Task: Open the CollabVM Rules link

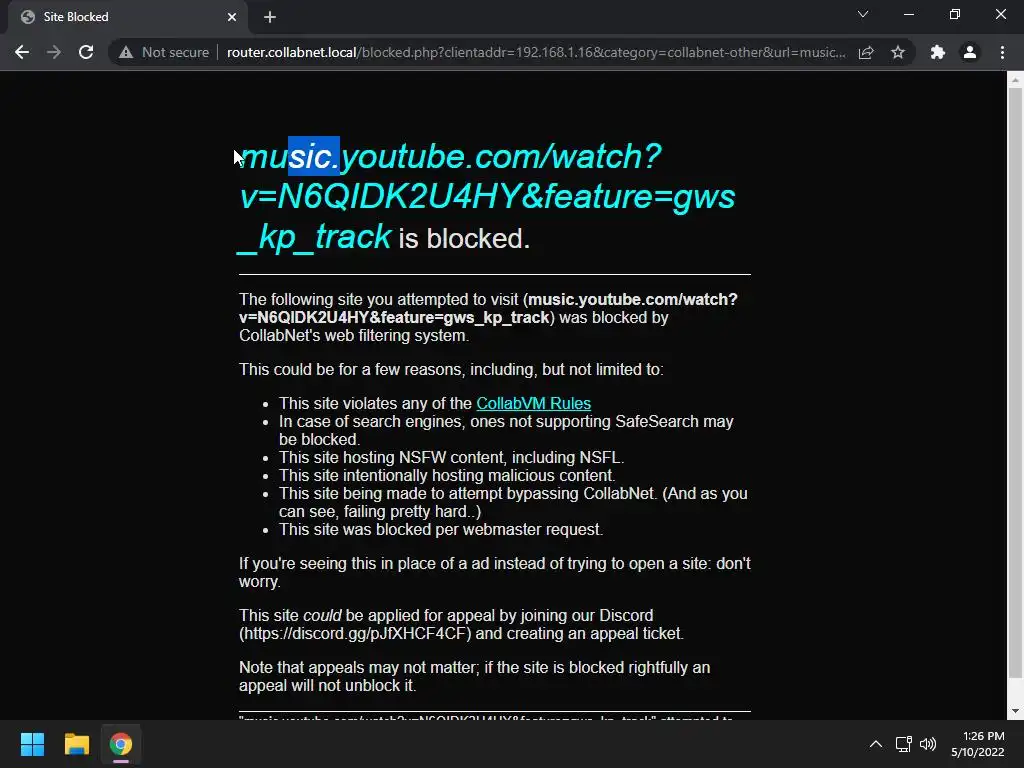Action: 534,404
